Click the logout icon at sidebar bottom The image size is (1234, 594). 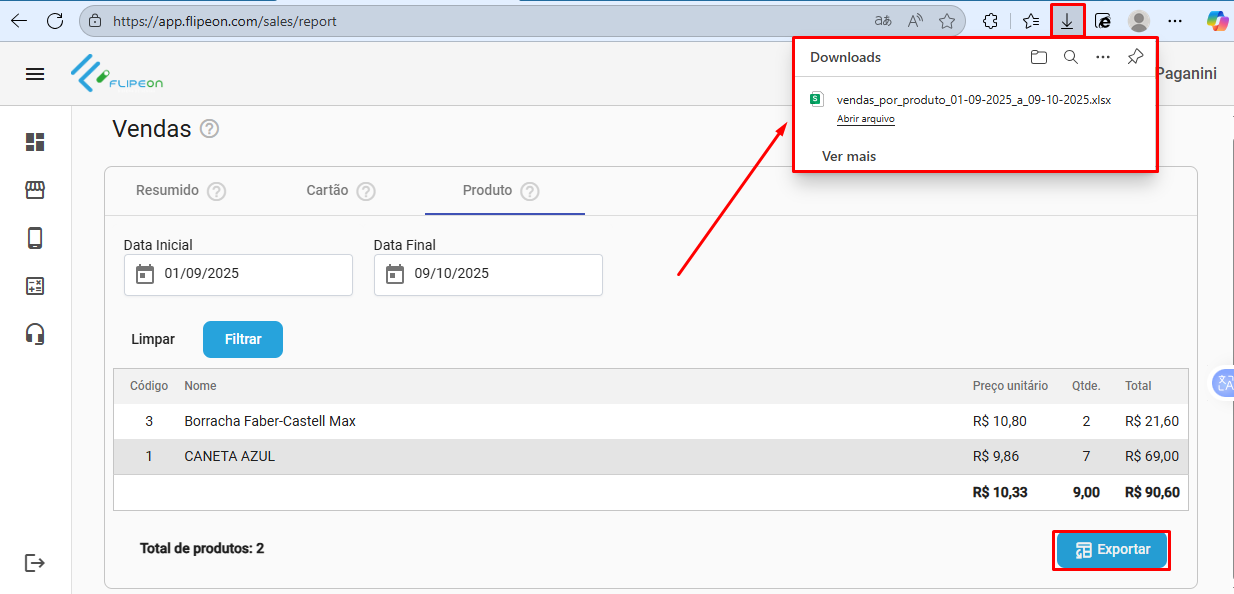[x=35, y=563]
